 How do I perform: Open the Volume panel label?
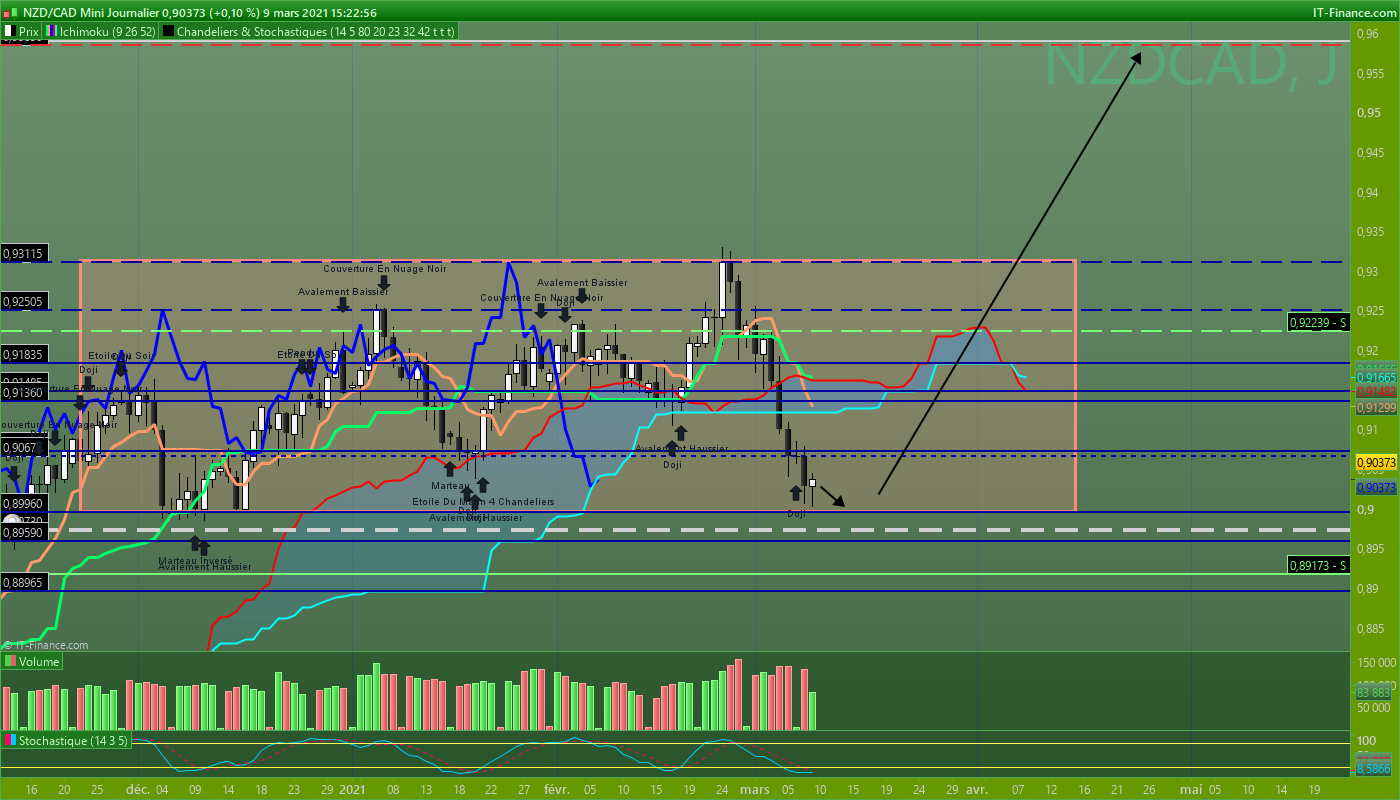click(39, 661)
